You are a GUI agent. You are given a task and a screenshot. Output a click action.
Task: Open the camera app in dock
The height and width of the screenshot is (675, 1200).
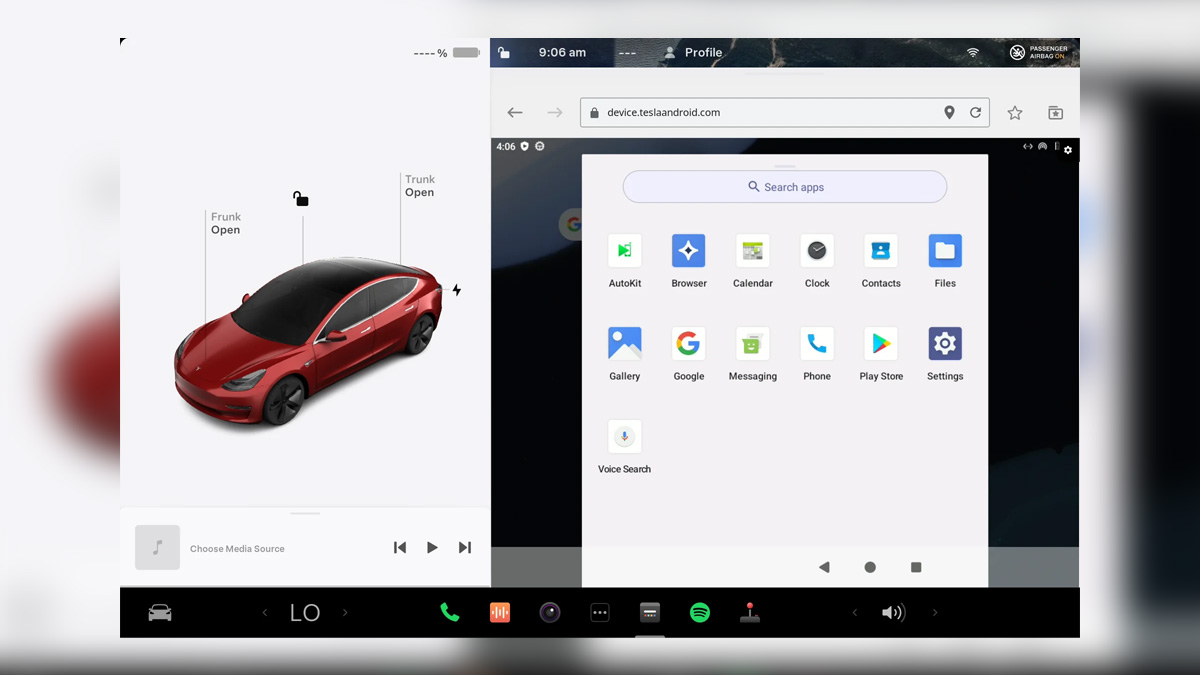(550, 613)
